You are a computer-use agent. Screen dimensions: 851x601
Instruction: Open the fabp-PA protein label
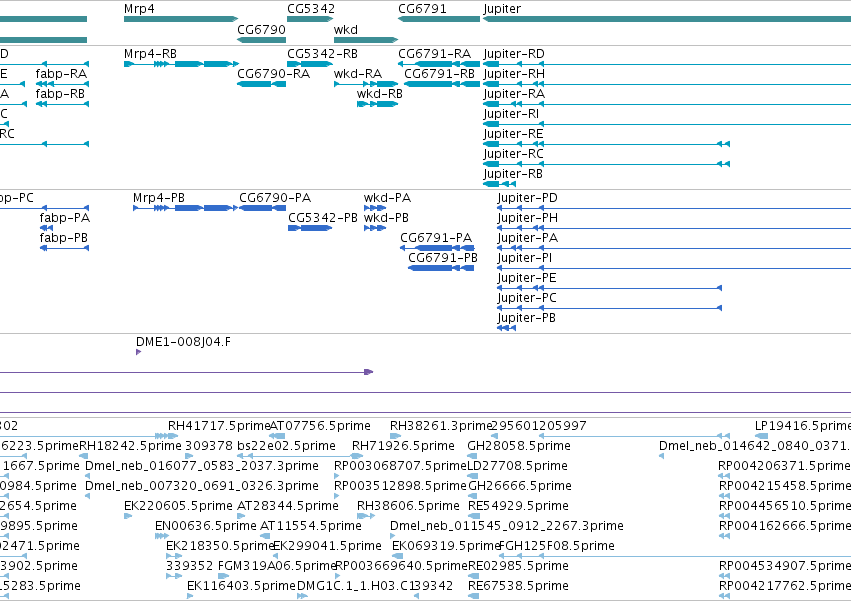pos(65,218)
